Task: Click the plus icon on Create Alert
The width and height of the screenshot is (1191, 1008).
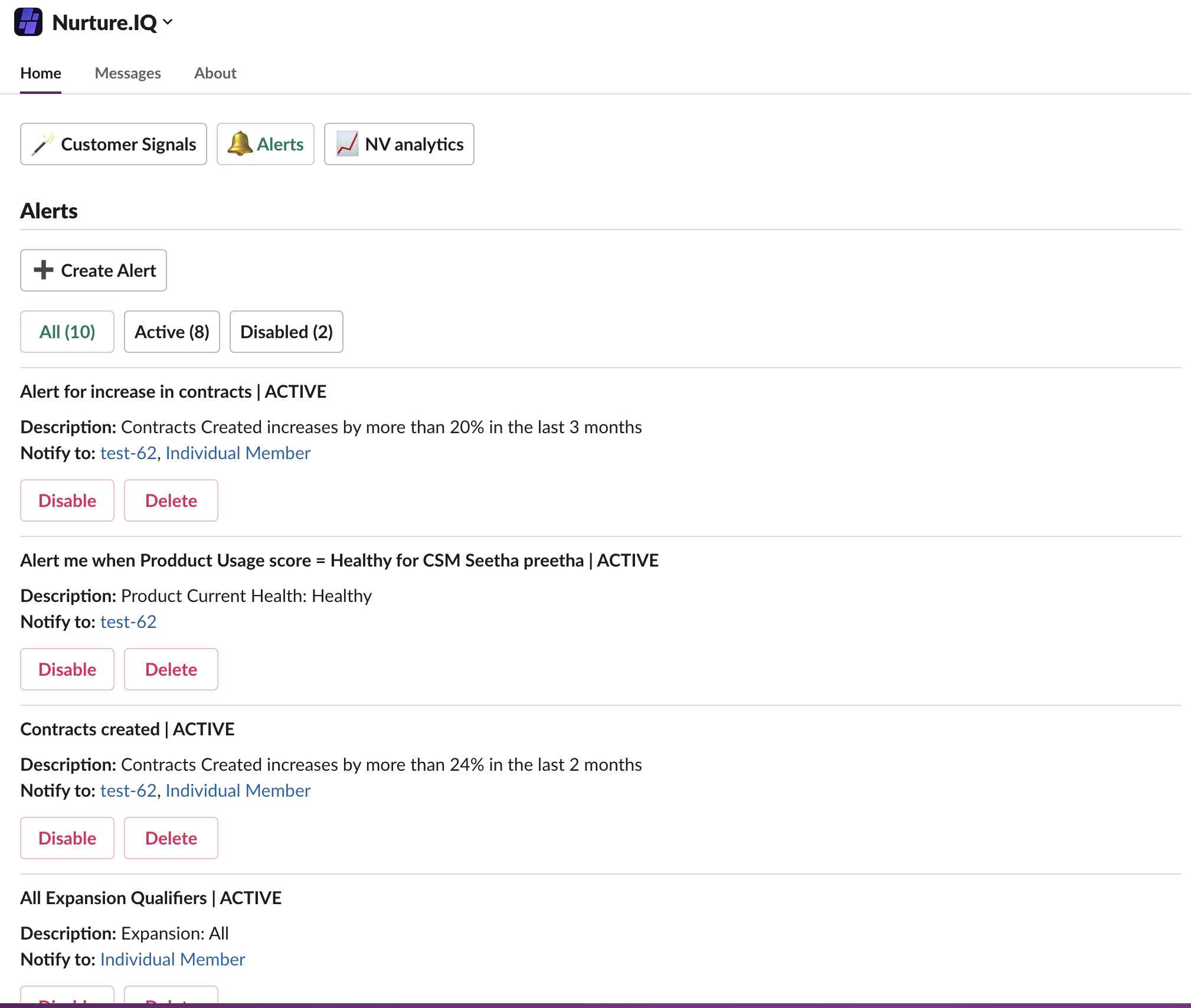Action: click(x=43, y=270)
